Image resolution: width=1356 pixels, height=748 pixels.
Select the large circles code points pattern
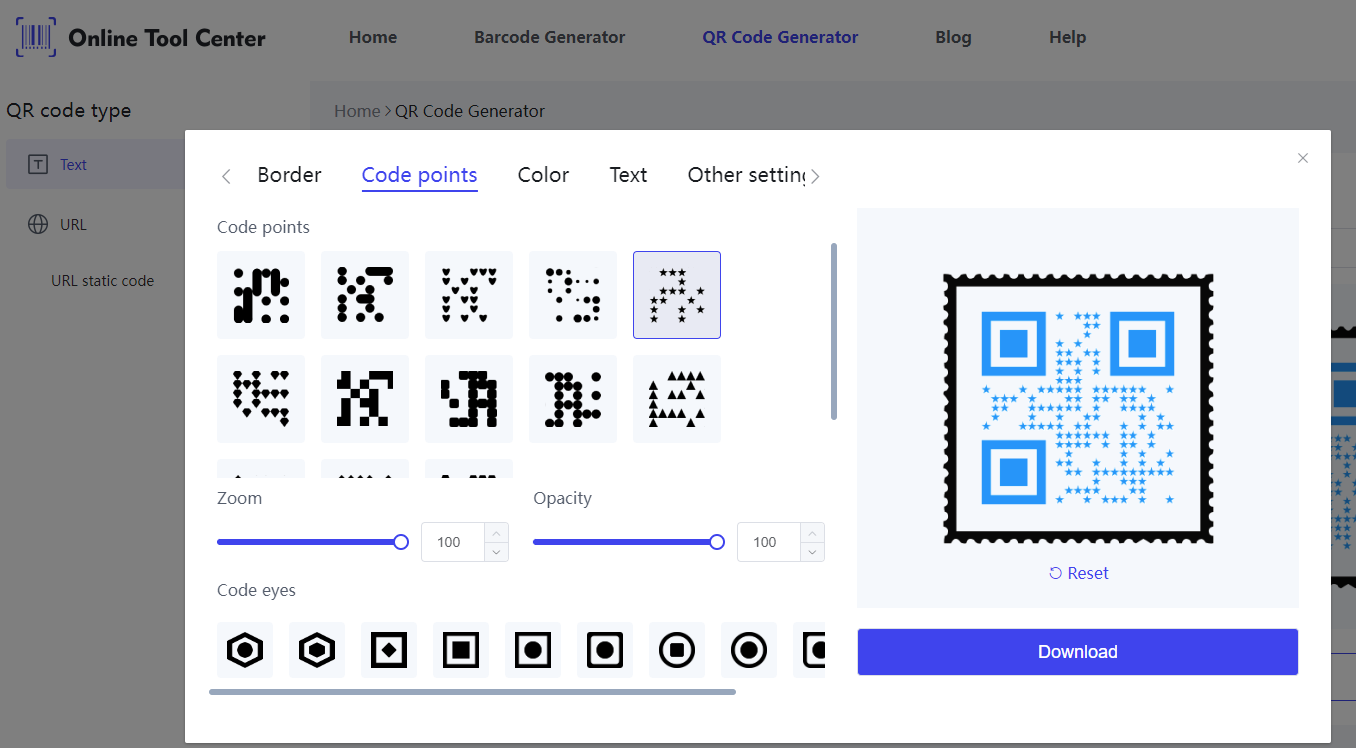[573, 399]
